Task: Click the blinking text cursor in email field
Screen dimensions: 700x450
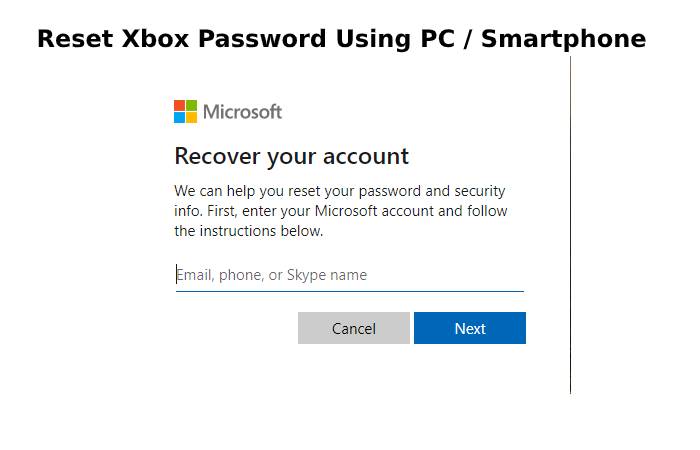Action: (x=176, y=274)
